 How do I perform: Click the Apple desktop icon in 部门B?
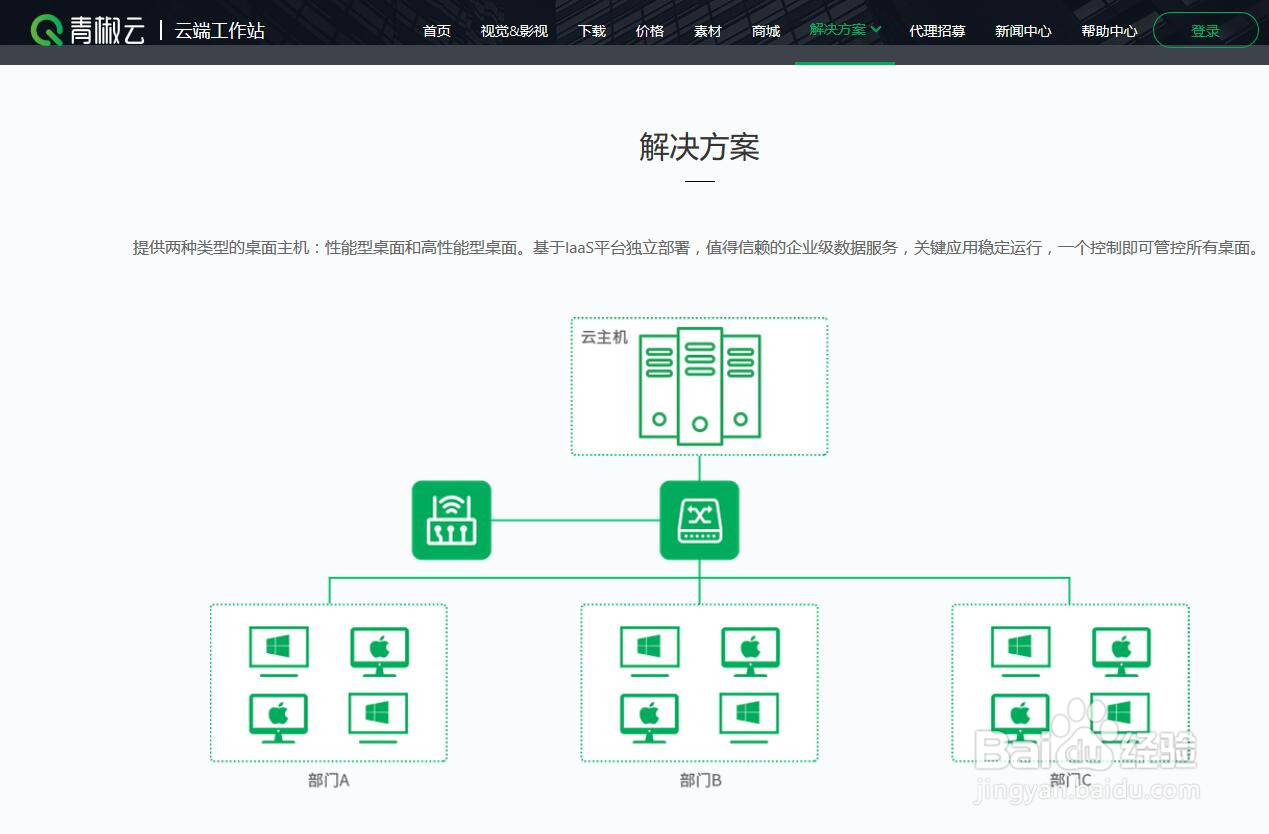coord(750,650)
